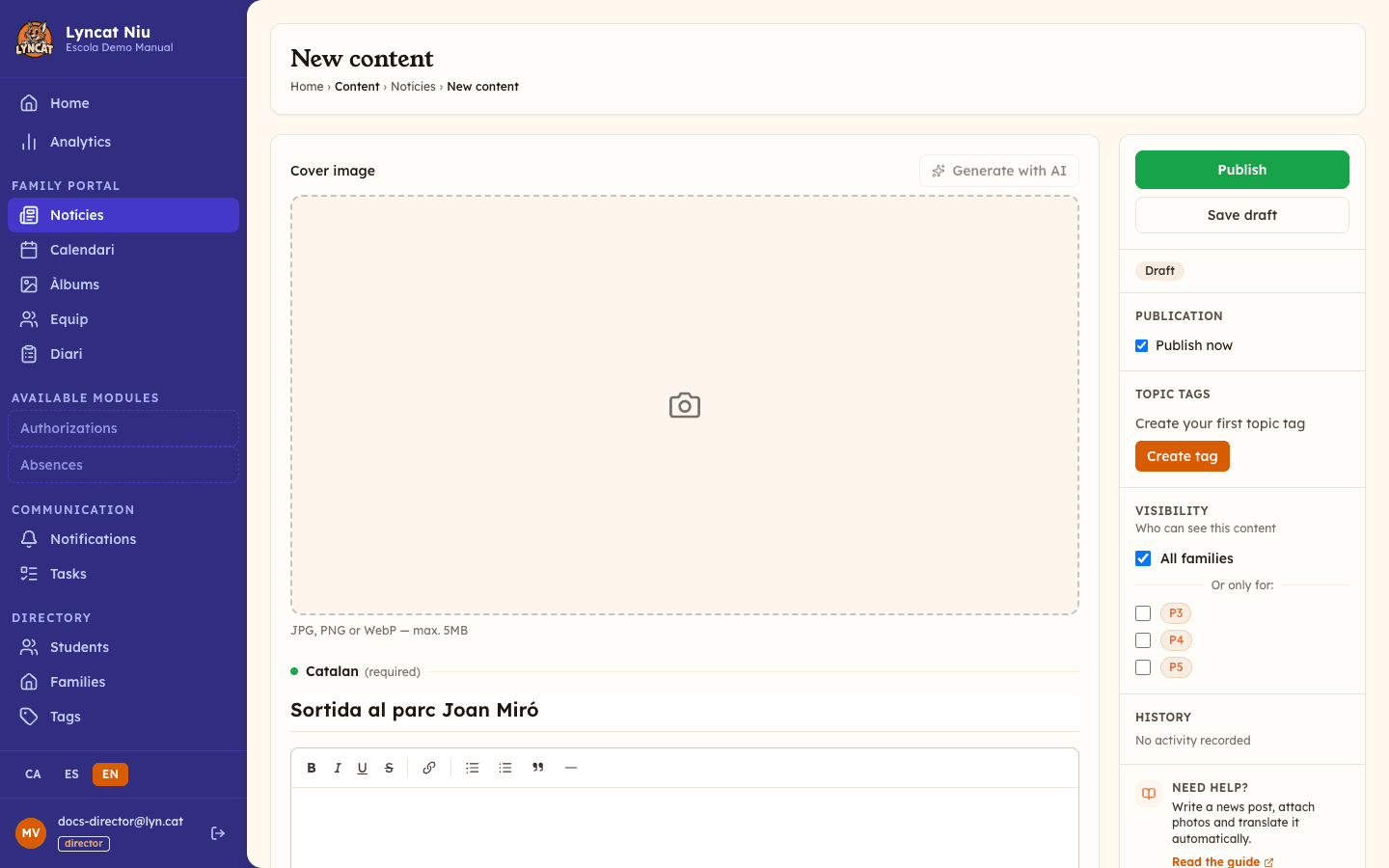Click the Create tag button
The image size is (1389, 868).
[x=1183, y=456]
